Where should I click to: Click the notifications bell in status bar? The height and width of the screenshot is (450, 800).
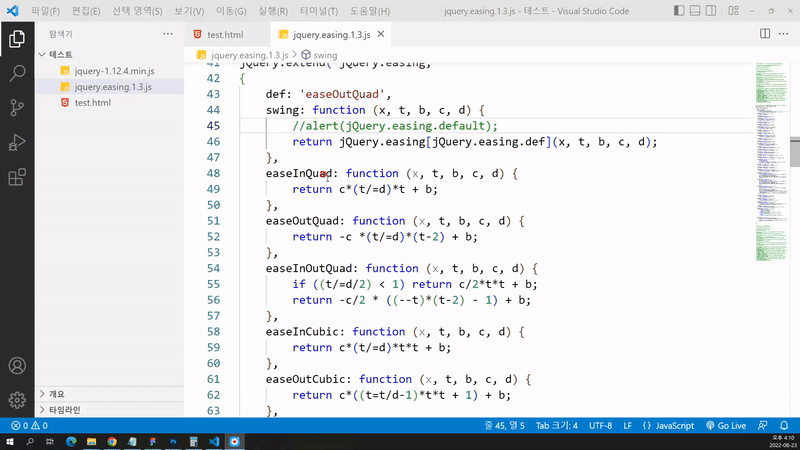tap(784, 426)
